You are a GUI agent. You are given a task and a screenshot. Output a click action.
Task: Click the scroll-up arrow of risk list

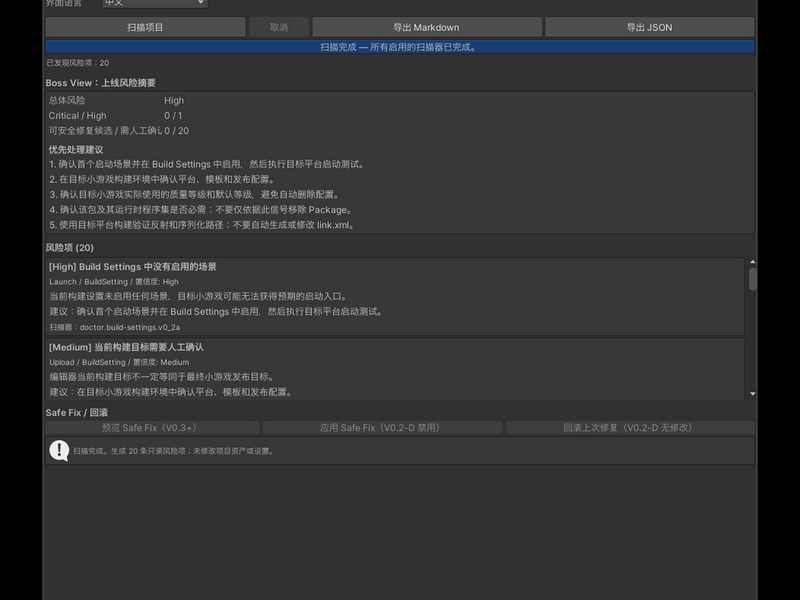pyautogui.click(x=753, y=262)
